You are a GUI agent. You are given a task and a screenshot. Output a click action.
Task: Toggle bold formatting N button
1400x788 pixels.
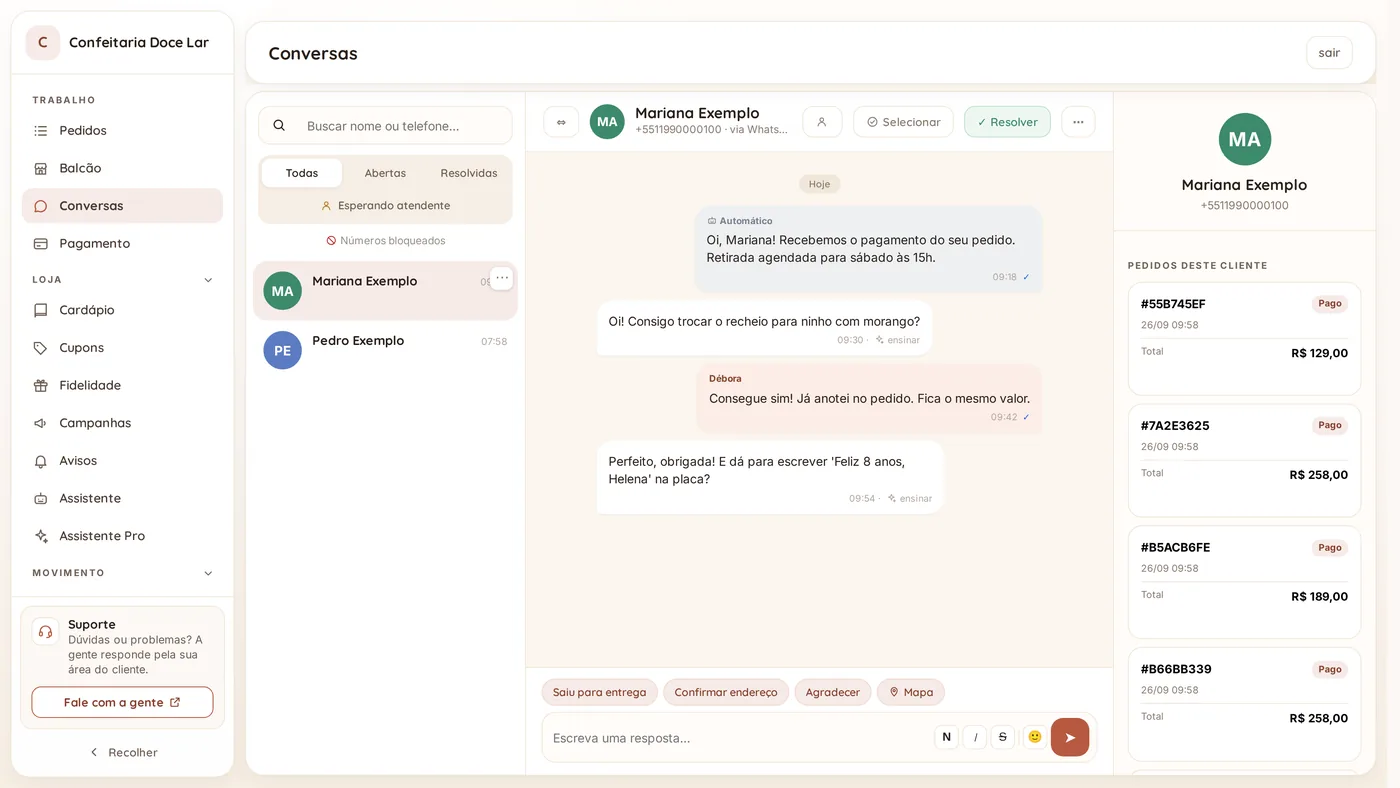946,737
